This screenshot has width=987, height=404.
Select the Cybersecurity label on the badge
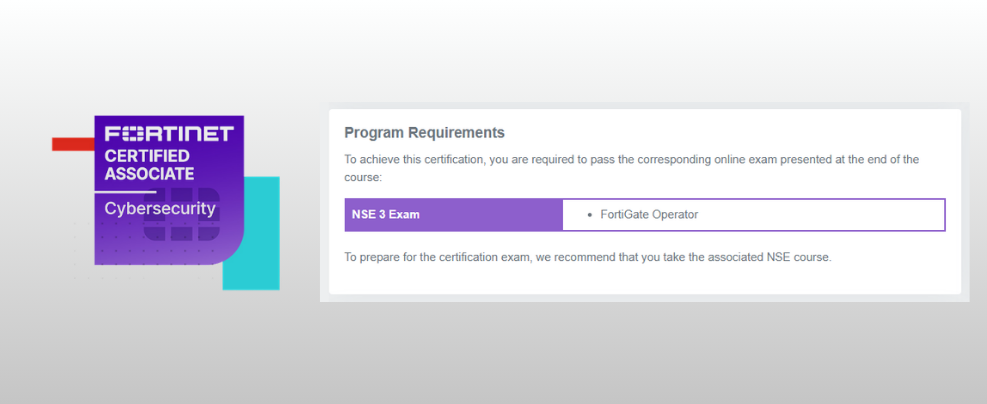[x=160, y=208]
